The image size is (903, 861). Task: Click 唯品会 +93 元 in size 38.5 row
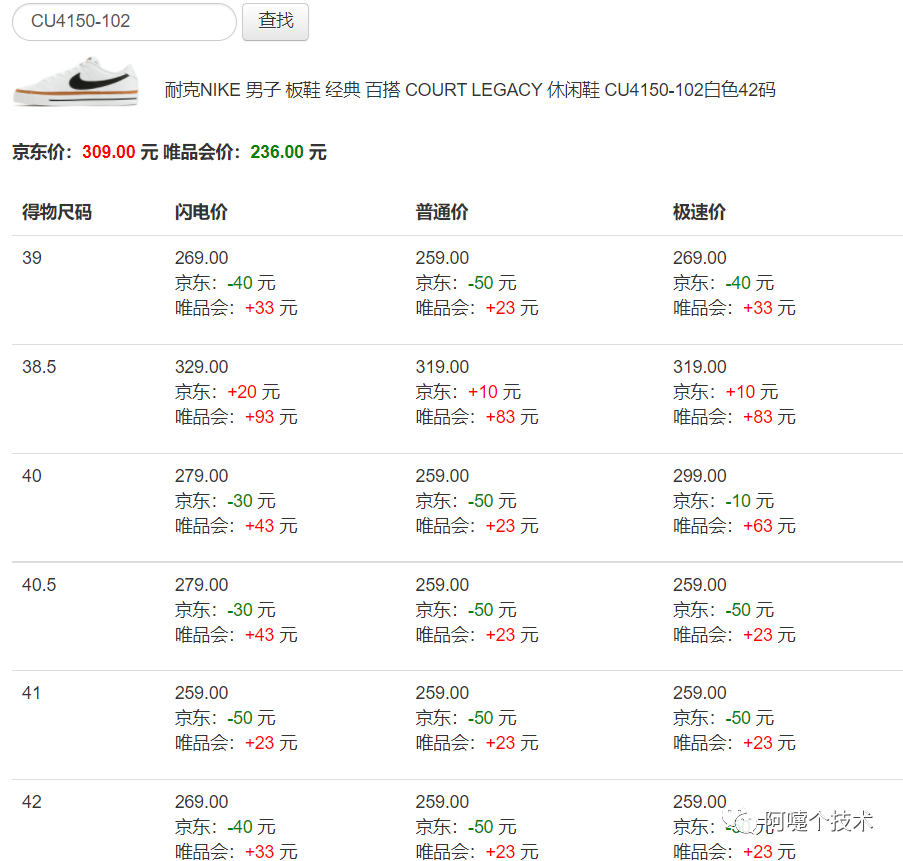coord(236,416)
